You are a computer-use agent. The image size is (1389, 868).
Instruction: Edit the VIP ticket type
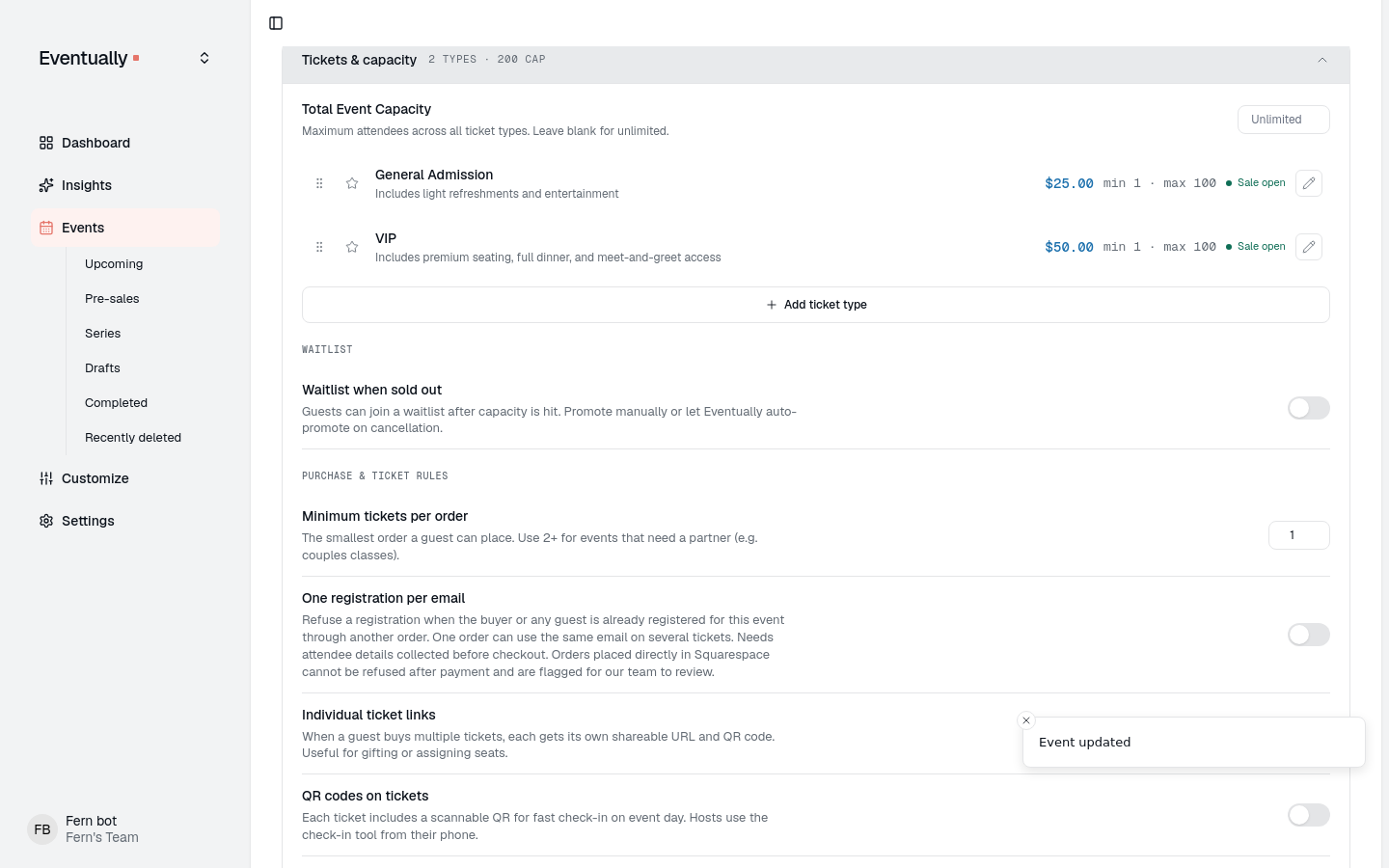[1309, 247]
